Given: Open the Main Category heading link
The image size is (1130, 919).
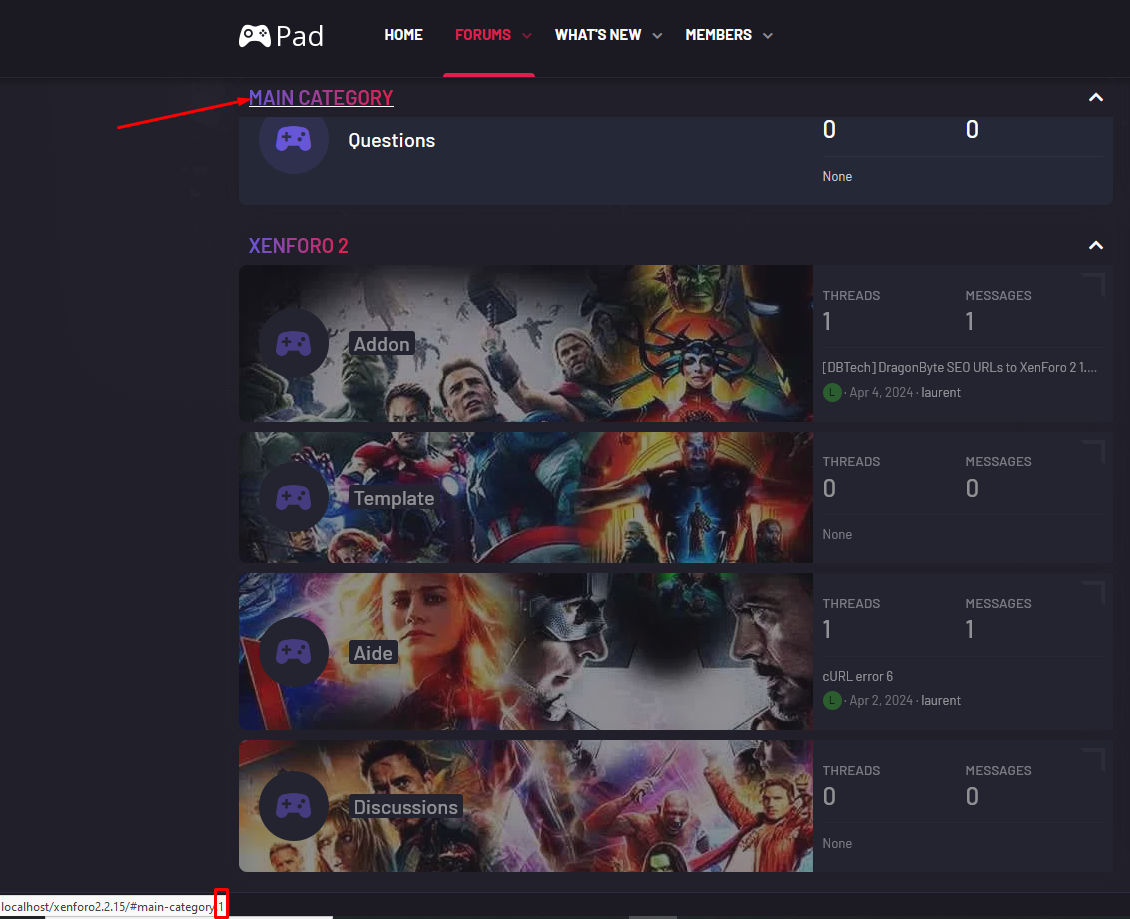Looking at the screenshot, I should [321, 98].
